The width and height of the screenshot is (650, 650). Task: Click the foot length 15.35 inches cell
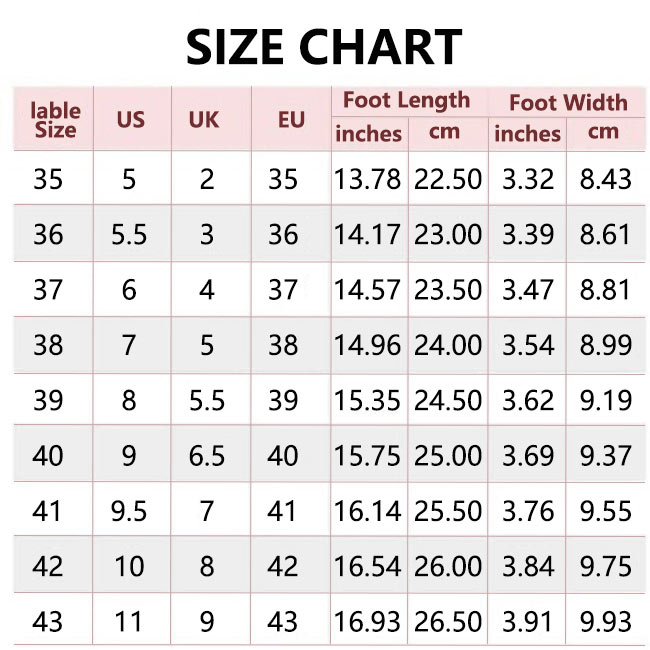tap(367, 400)
